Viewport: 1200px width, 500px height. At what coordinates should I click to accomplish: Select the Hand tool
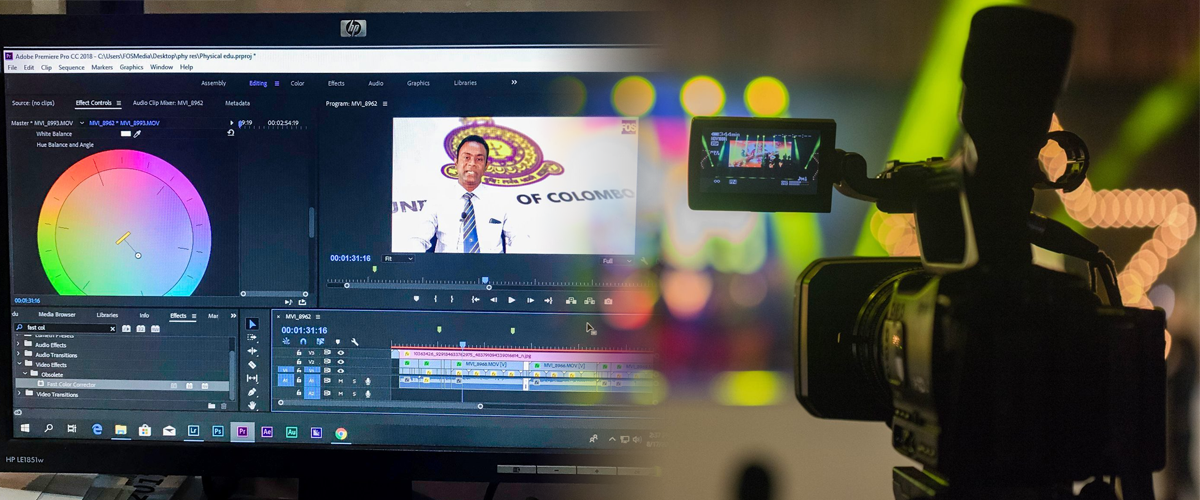tap(252, 405)
